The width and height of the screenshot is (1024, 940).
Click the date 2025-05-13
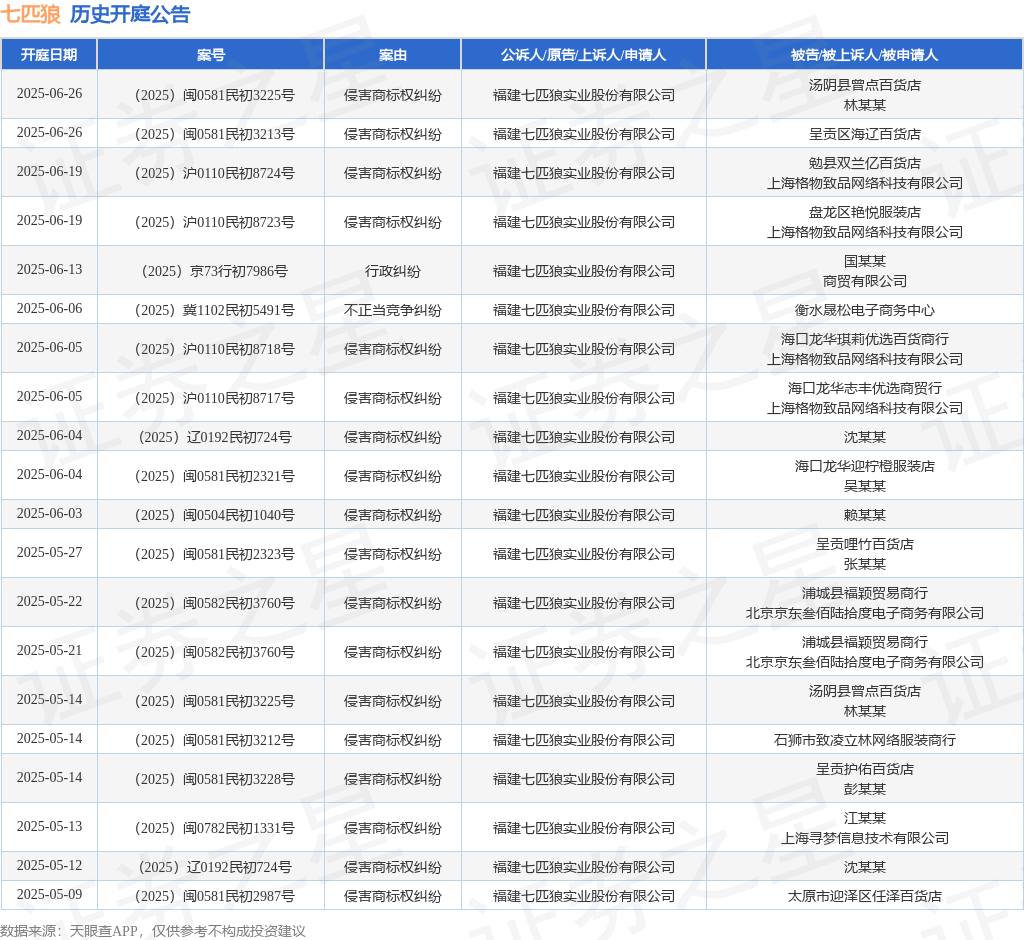coord(50,826)
